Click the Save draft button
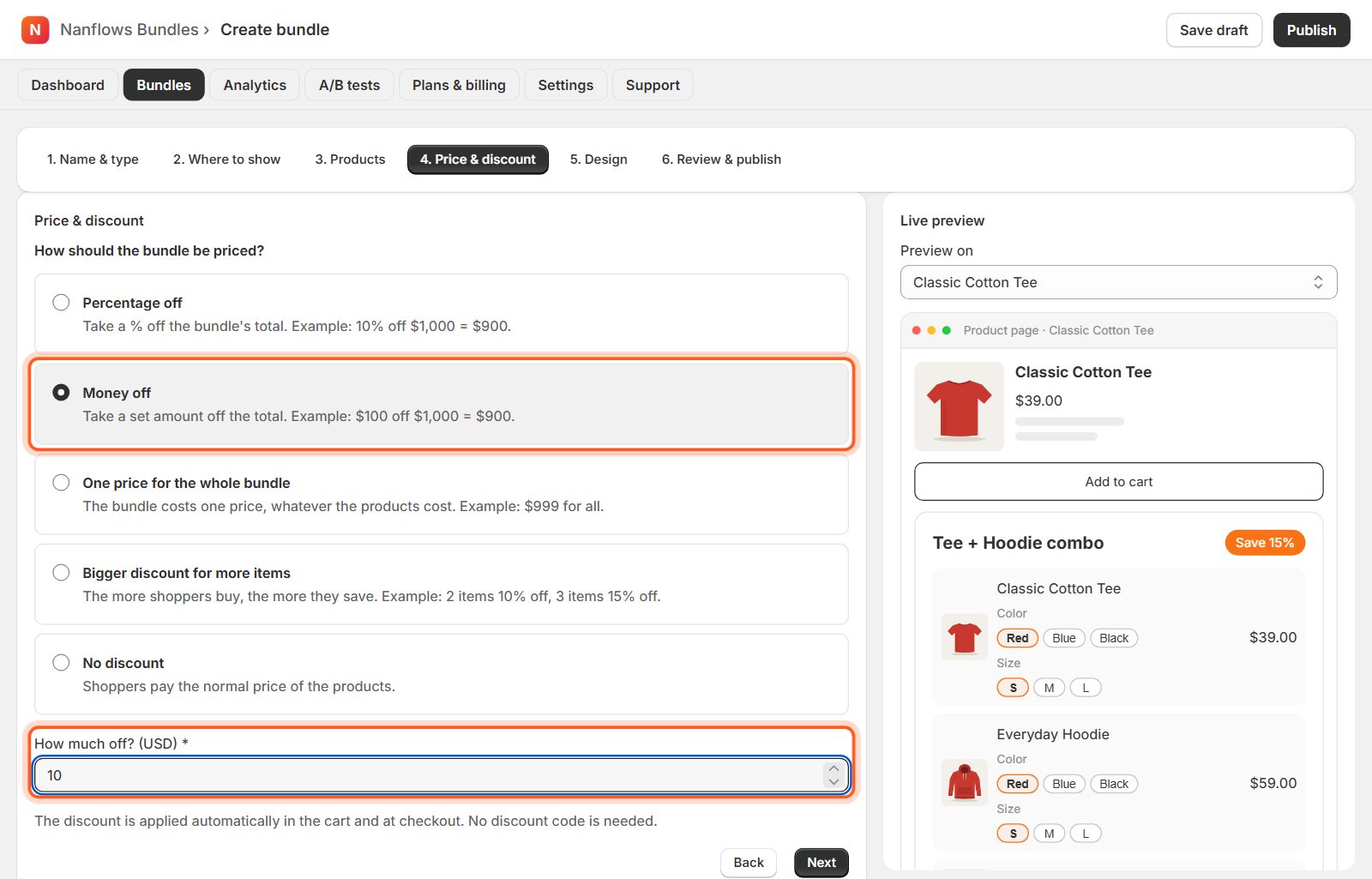The height and width of the screenshot is (879, 1372). (x=1213, y=30)
